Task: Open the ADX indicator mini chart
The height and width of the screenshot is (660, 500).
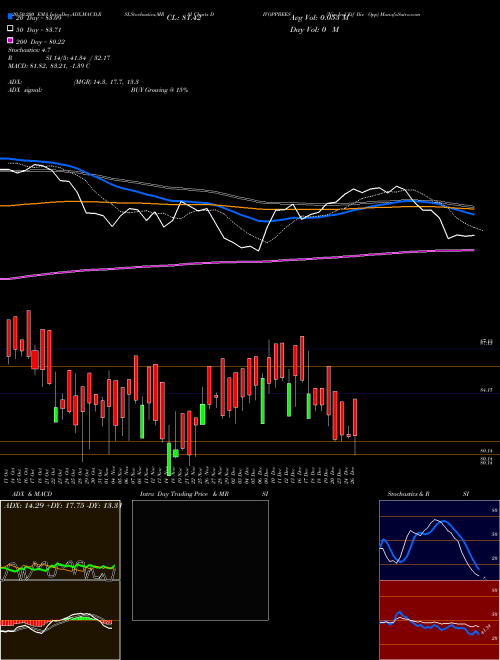Action: [60, 540]
